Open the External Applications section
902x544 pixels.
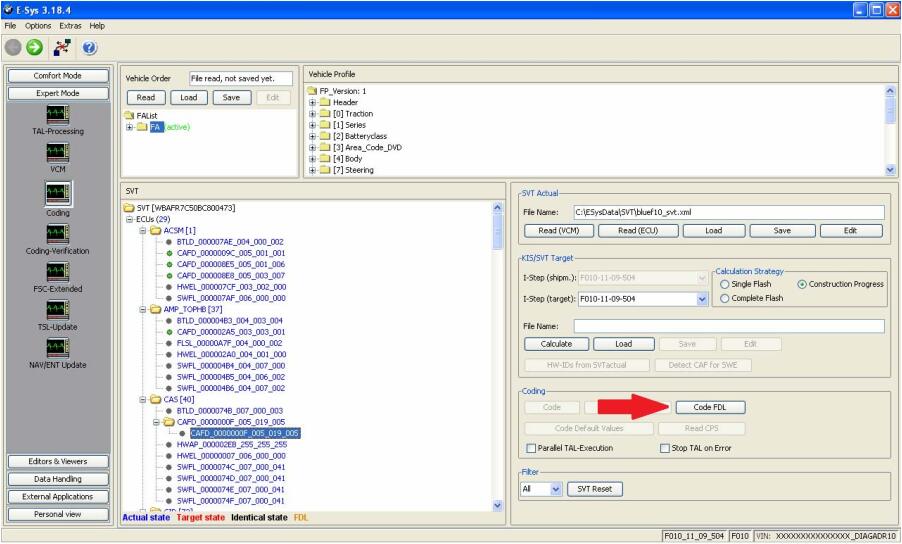pos(58,497)
